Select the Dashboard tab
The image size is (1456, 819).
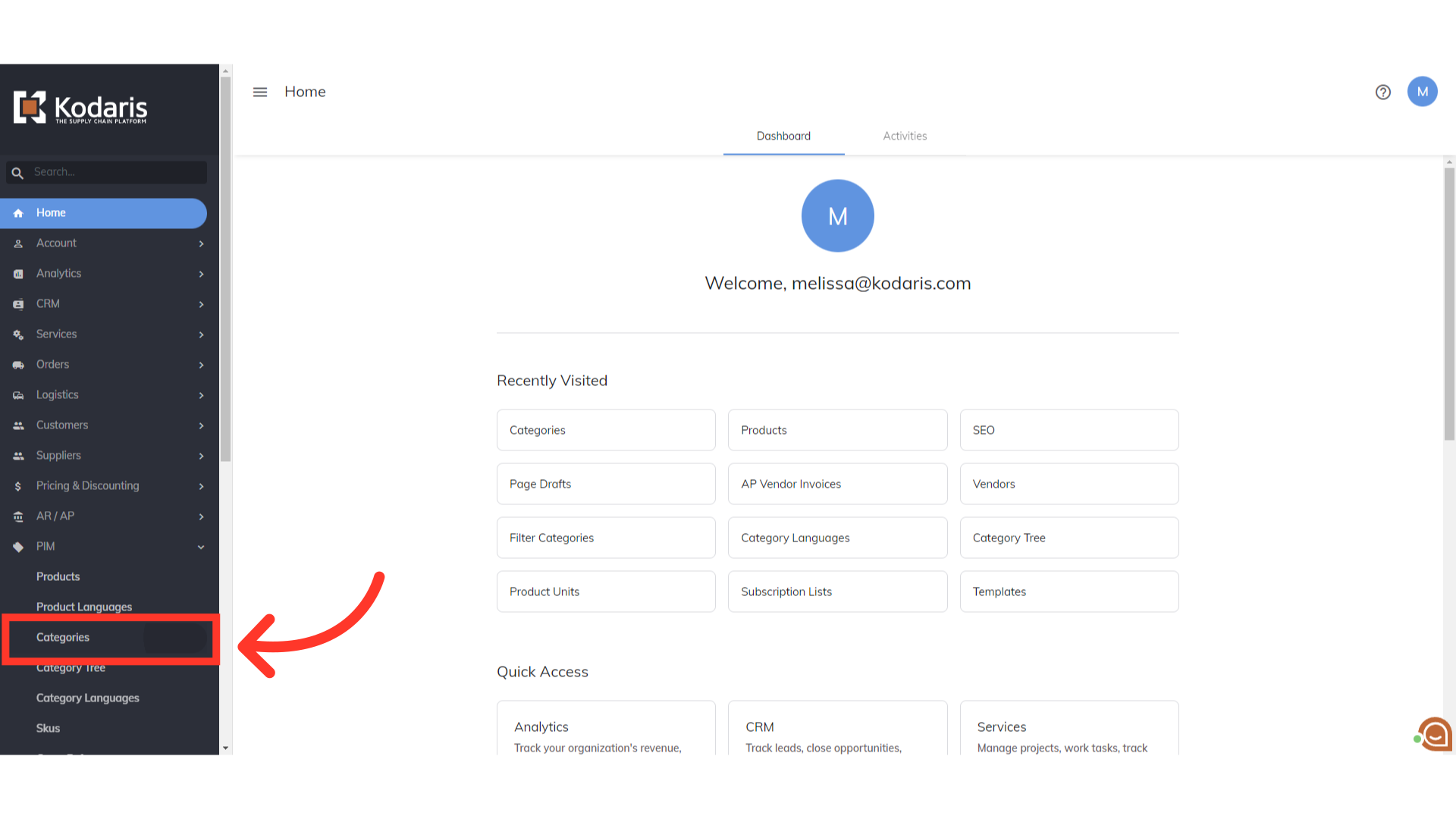pos(783,136)
